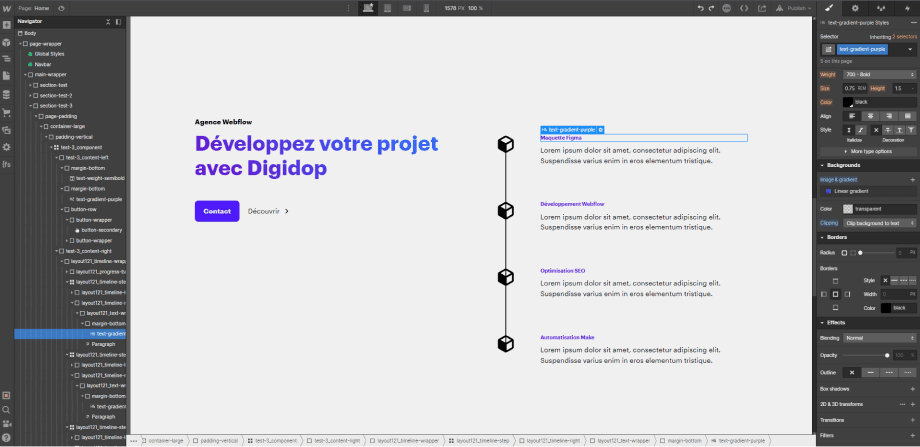Add a Filter with plus
This screenshot has width=920, height=447.
(x=912, y=435)
